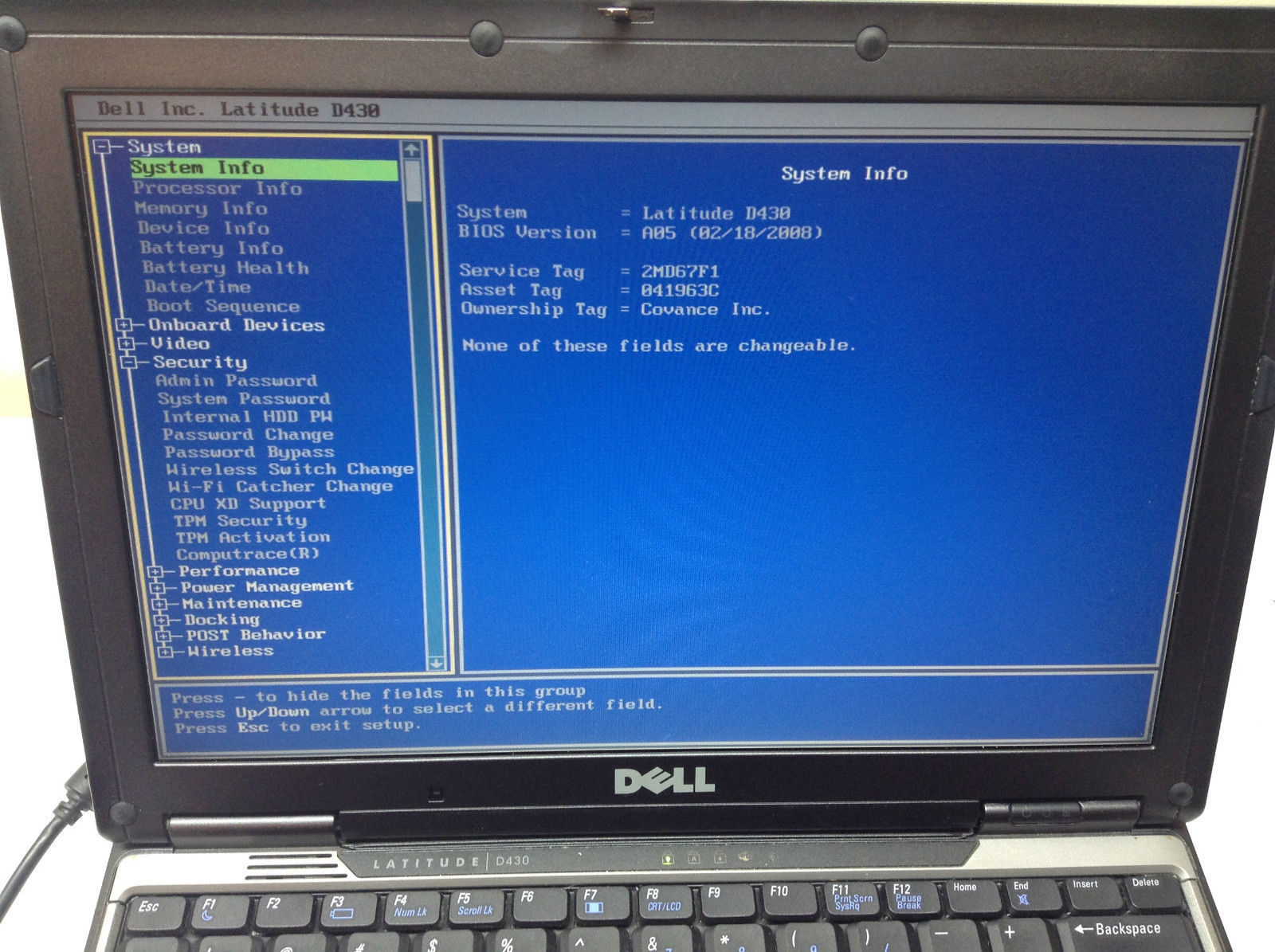1275x952 pixels.
Task: Select System Password option
Action: coord(243,398)
